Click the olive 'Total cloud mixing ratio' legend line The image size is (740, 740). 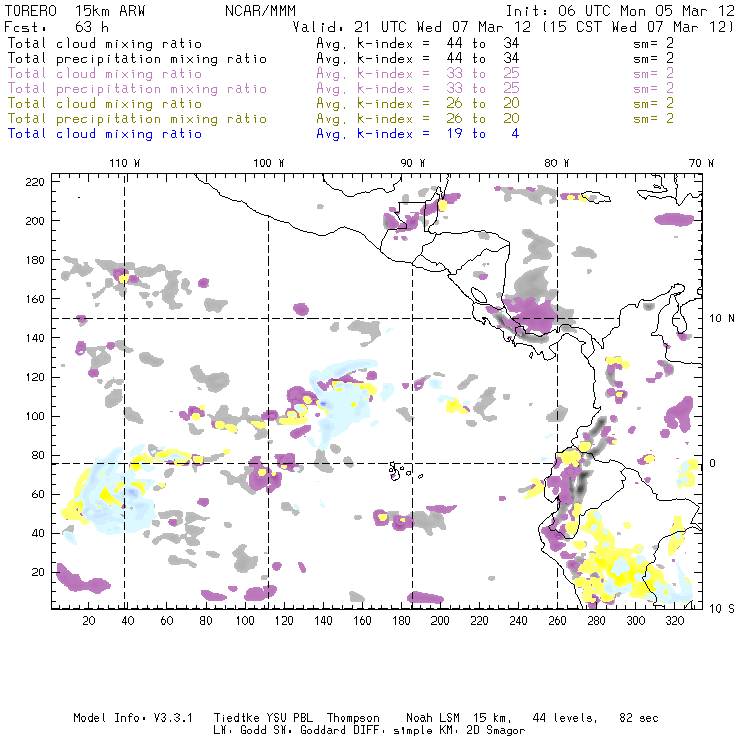(105, 104)
